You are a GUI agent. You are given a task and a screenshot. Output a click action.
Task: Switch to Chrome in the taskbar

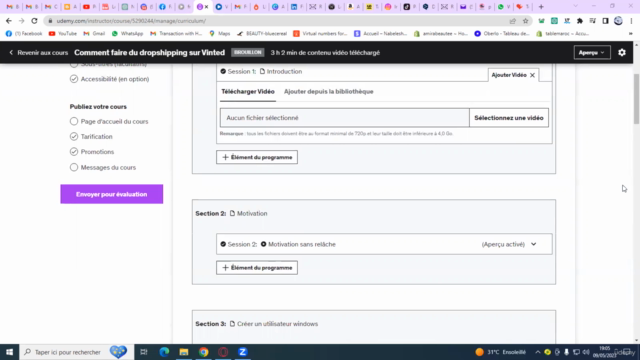(203, 352)
